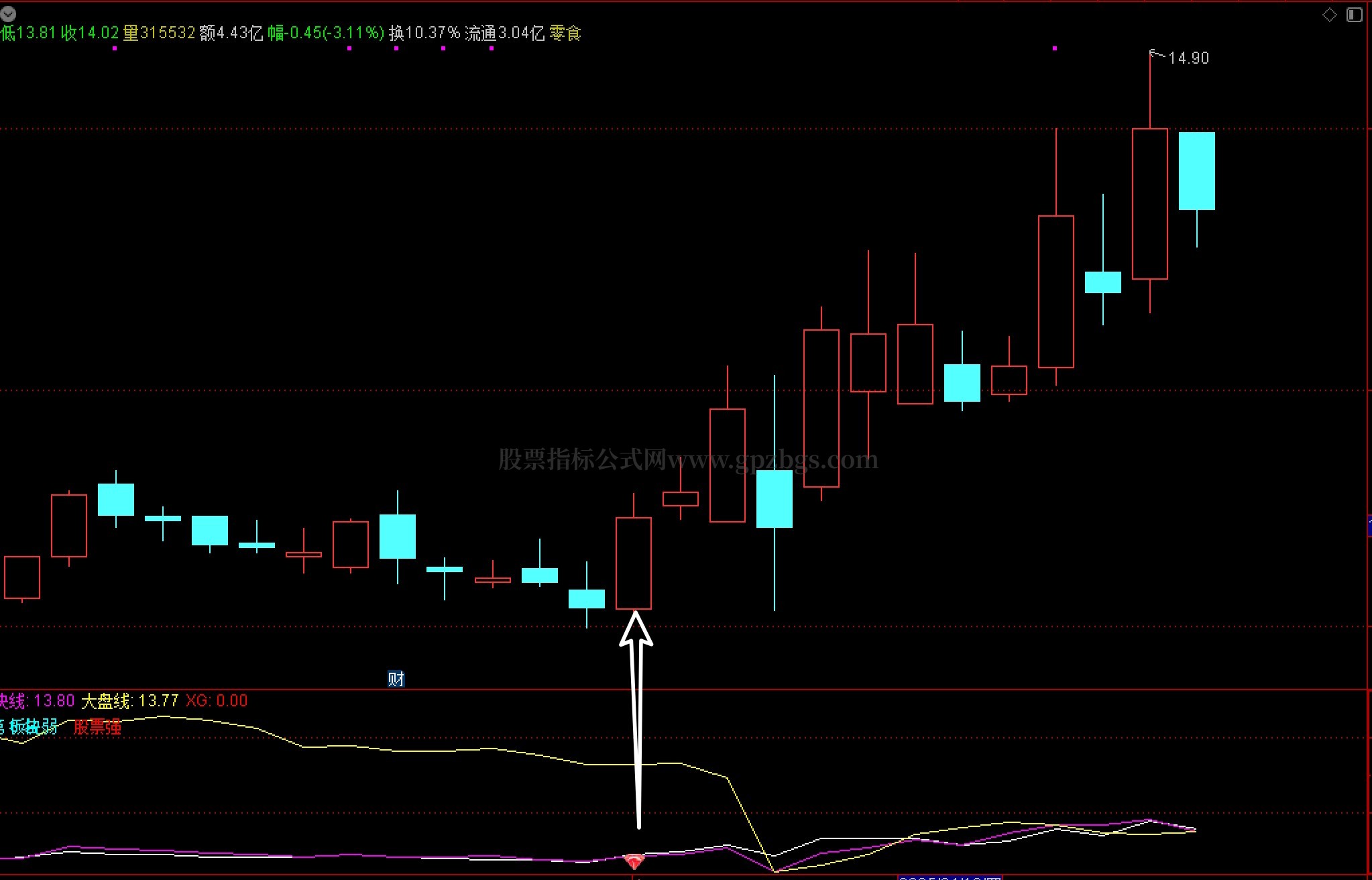Click the date label on bottom axis

949,877
